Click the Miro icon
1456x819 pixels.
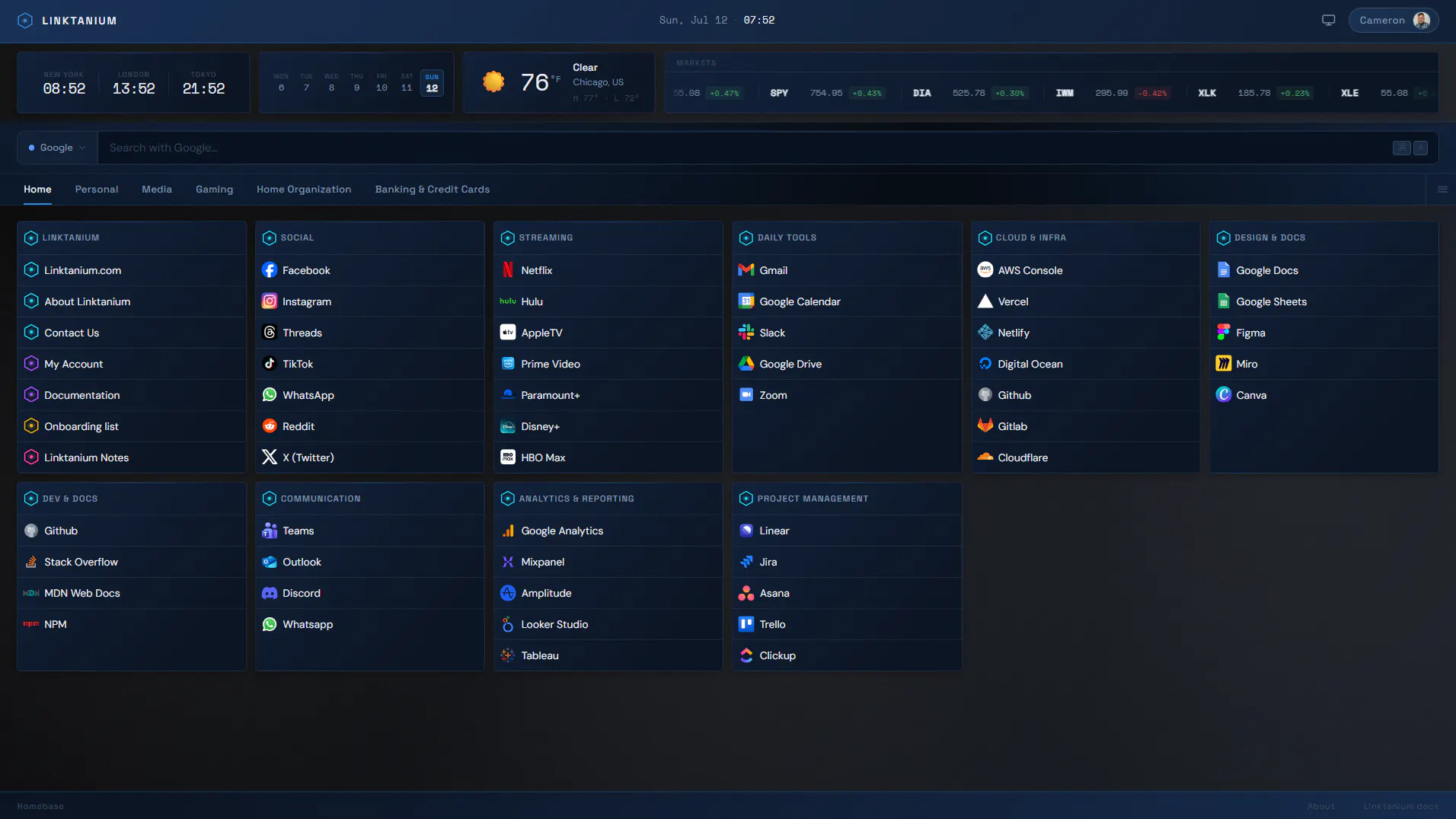point(1224,364)
